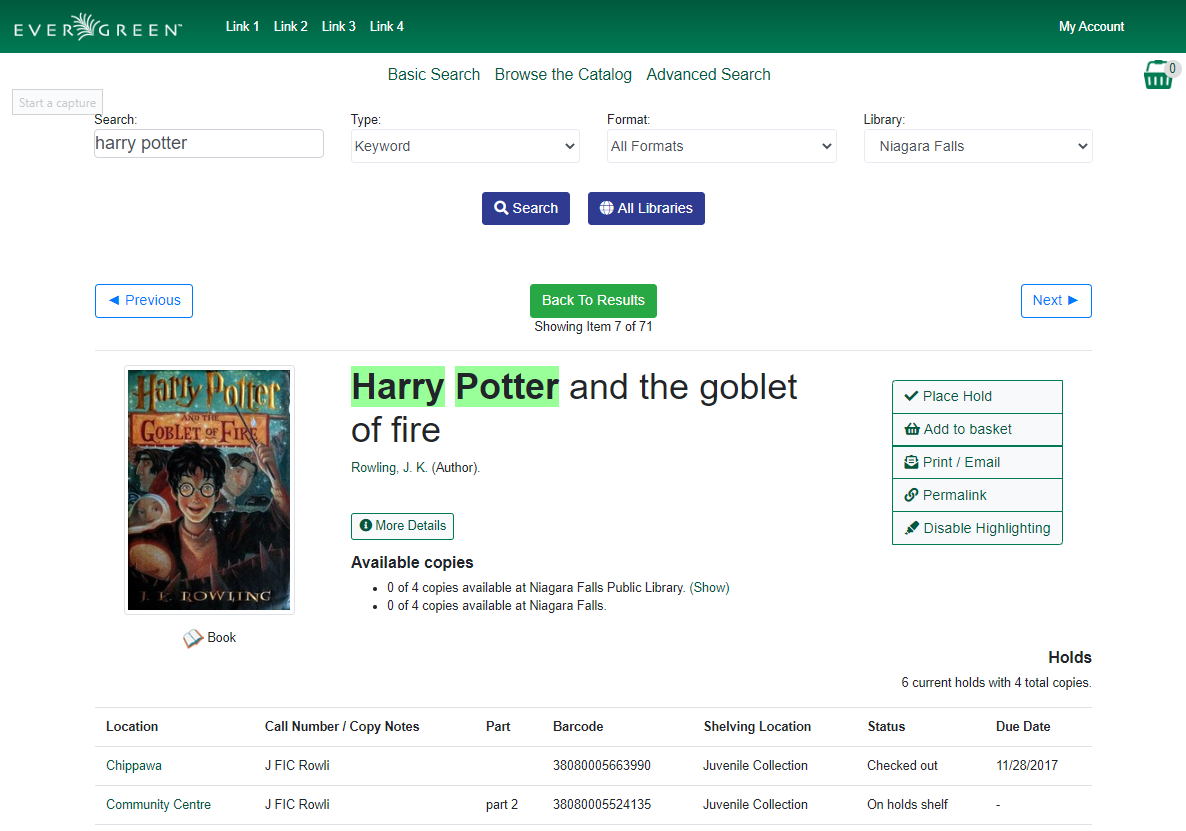Expand More Details
The width and height of the screenshot is (1186, 831).
(402, 526)
